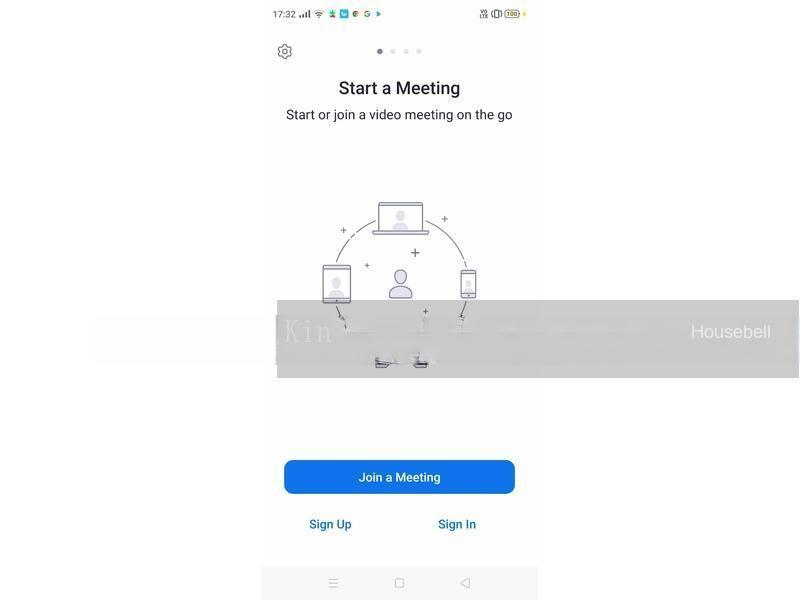Tap the tablet device illustration
The width and height of the screenshot is (800, 600).
337,284
